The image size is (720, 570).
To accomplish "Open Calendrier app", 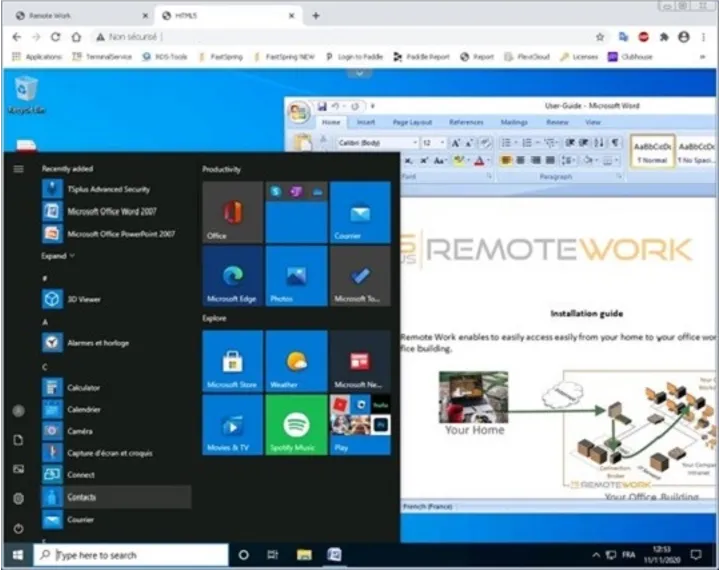I will click(x=116, y=409).
